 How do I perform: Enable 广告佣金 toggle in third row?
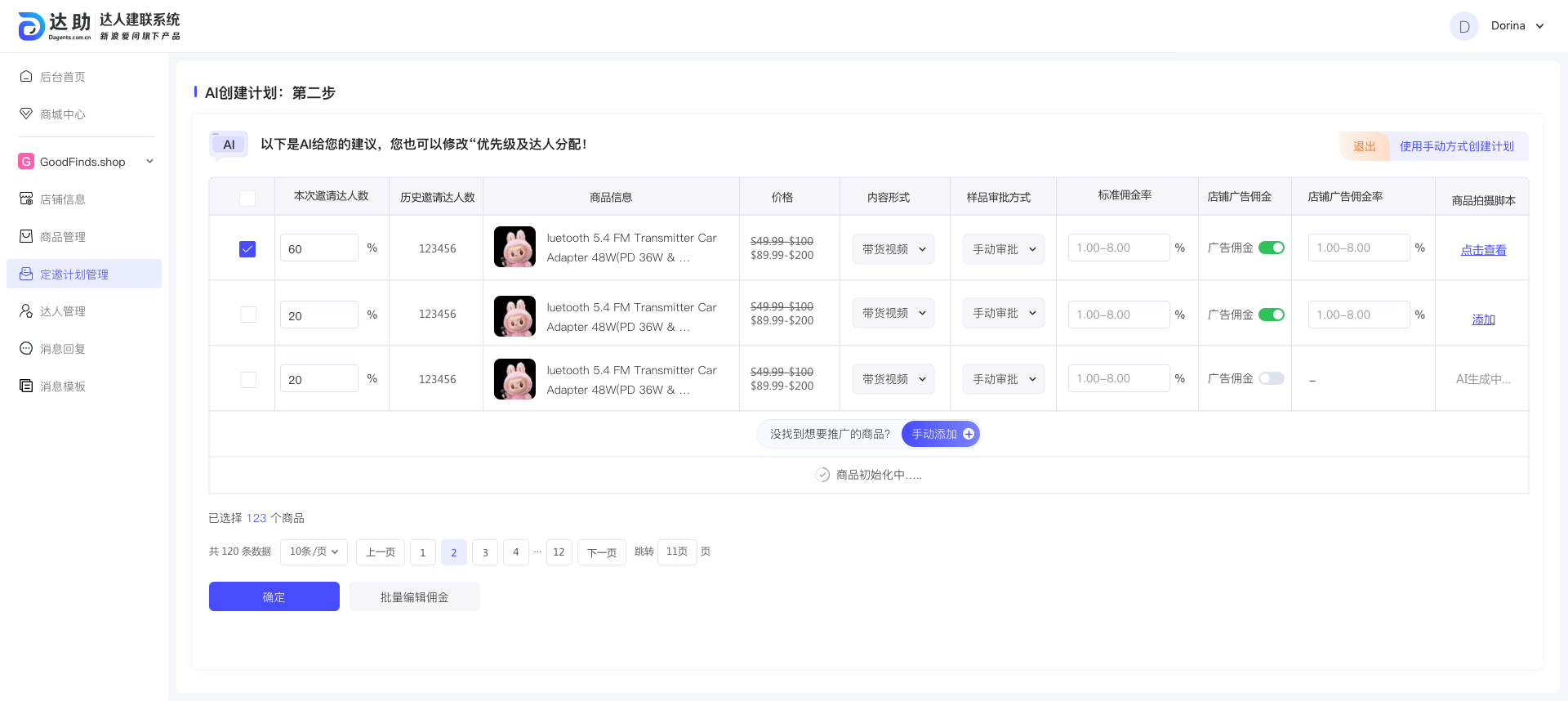coord(1271,378)
